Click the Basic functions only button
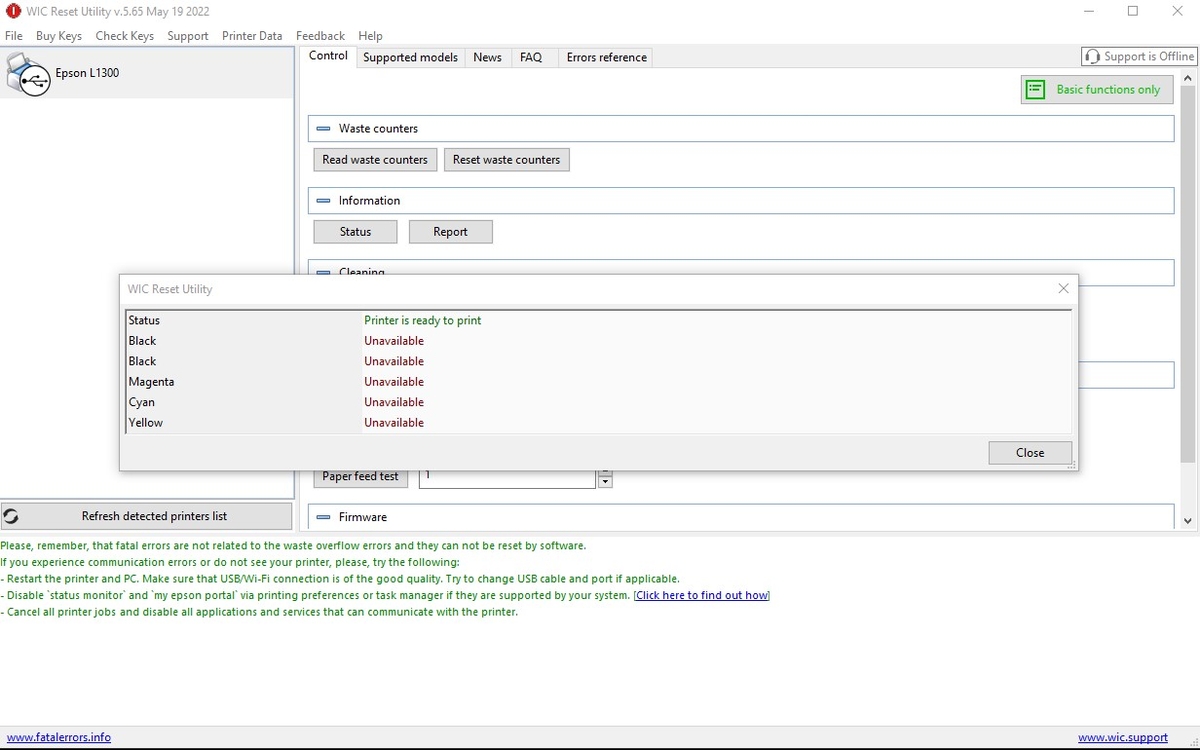The image size is (1200, 750). 1097,89
